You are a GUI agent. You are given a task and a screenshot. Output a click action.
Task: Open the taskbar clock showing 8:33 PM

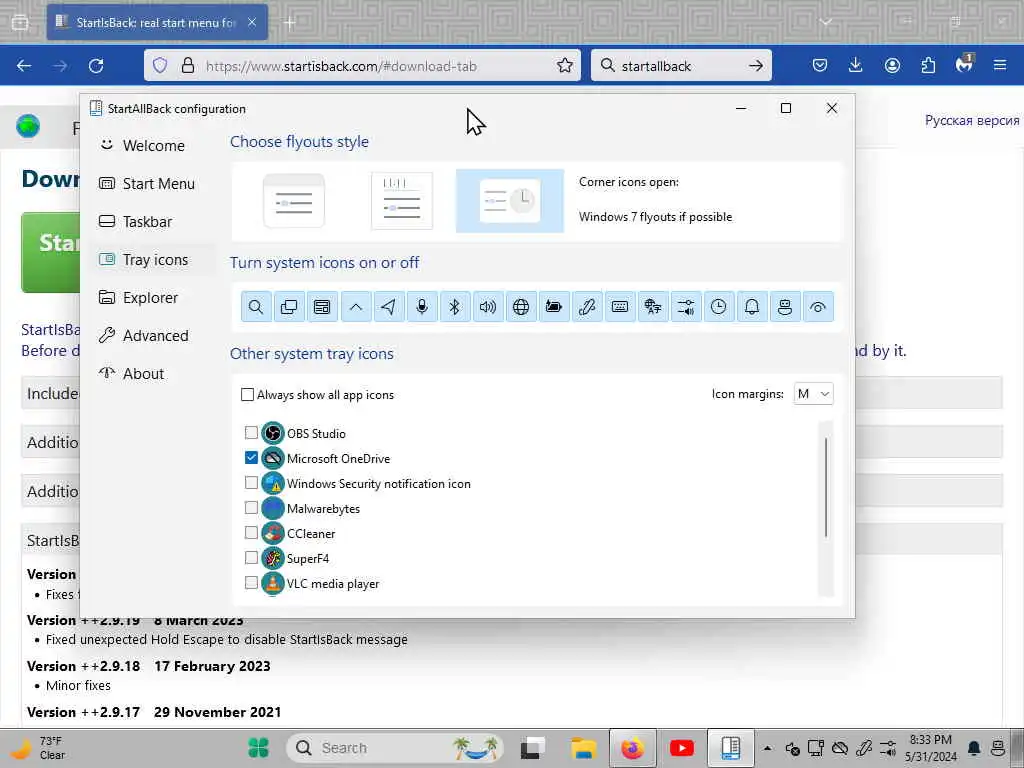click(x=931, y=748)
